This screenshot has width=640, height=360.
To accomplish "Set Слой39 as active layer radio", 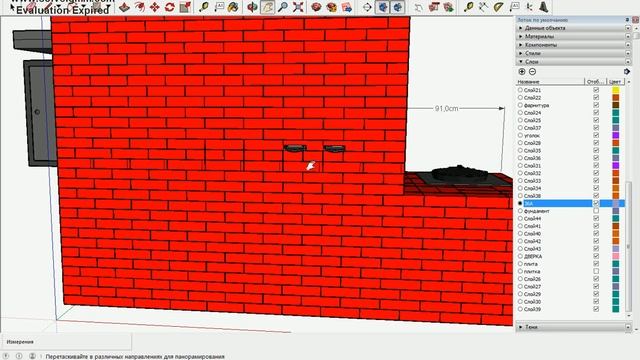I will coord(520,309).
